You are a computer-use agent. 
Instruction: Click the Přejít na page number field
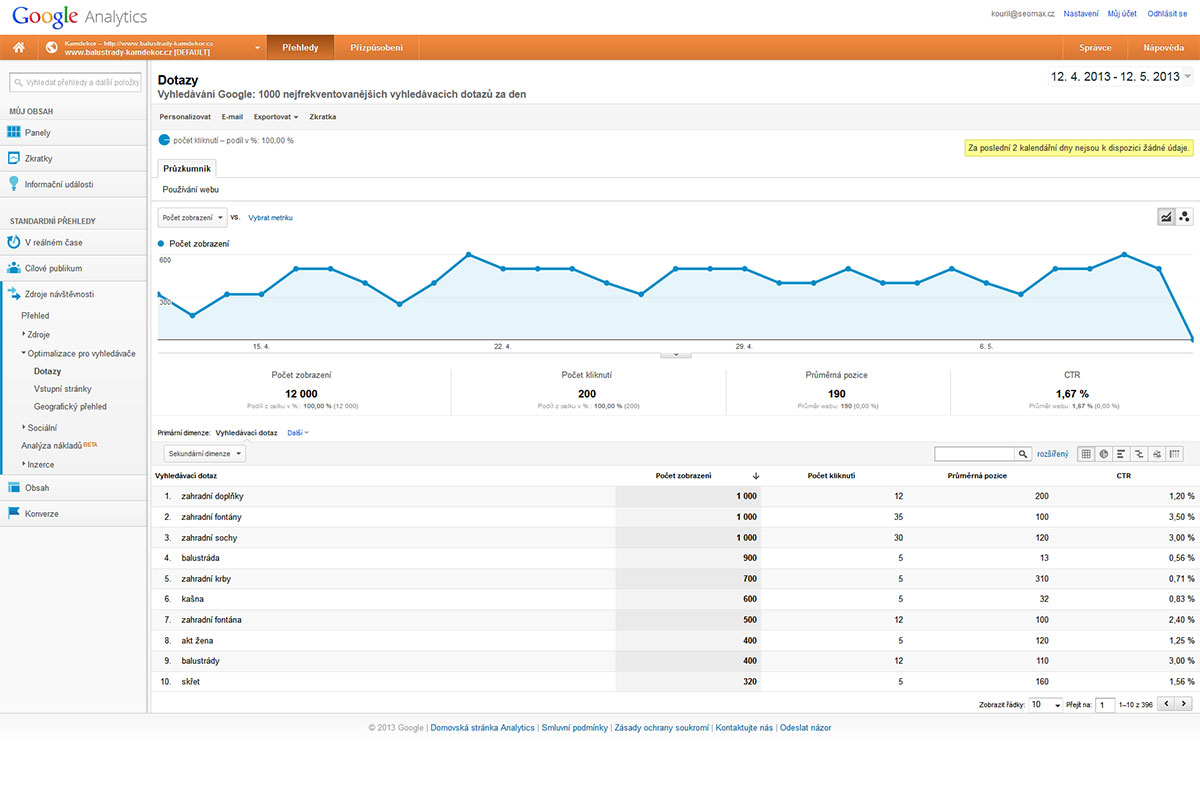click(1105, 705)
